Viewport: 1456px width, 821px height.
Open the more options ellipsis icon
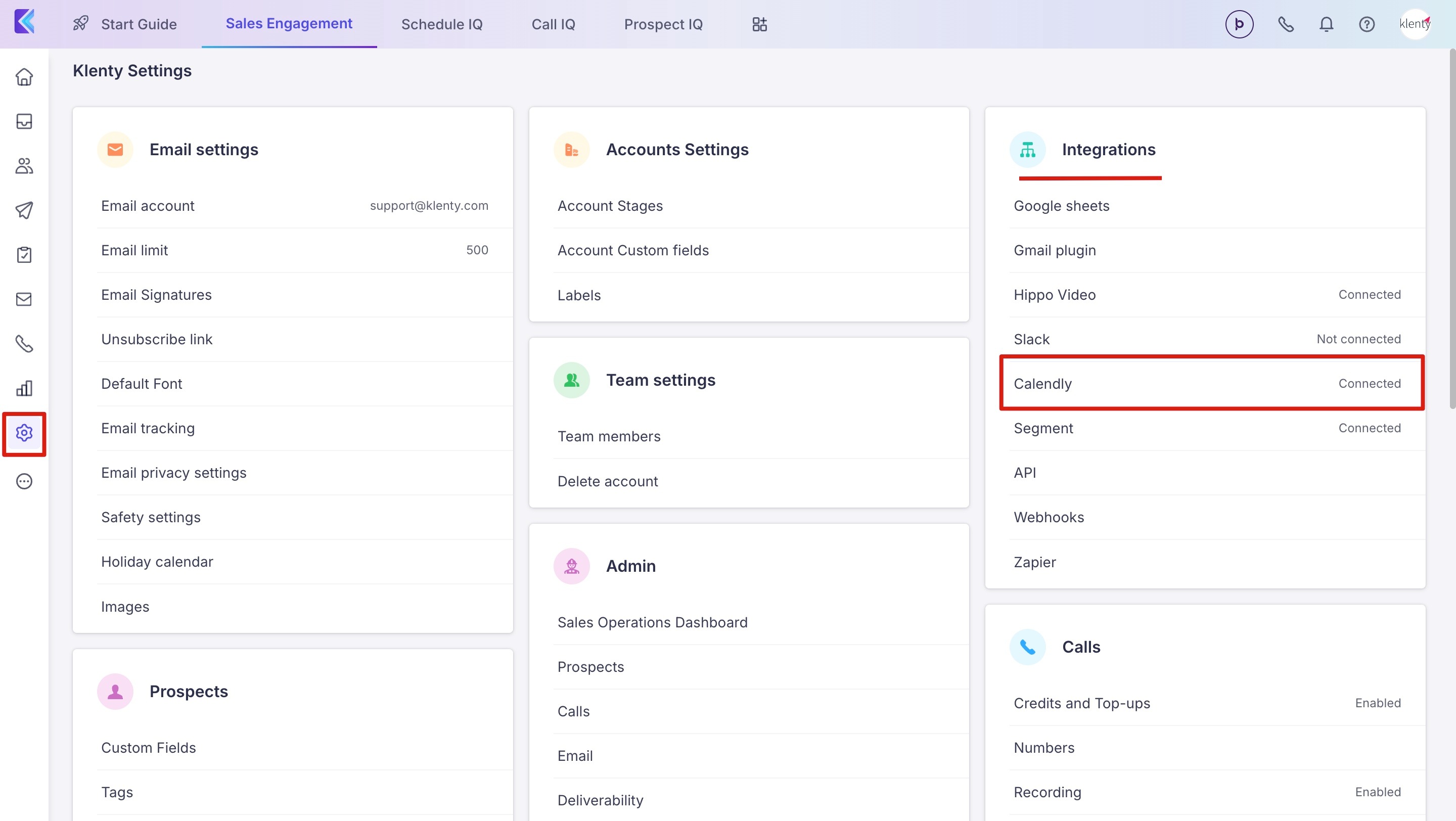tap(24, 481)
